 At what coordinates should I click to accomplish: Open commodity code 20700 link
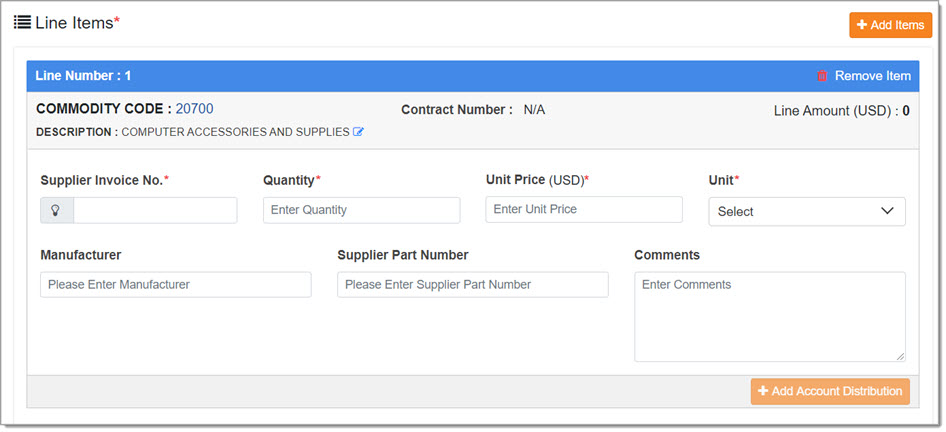pyautogui.click(x=194, y=109)
